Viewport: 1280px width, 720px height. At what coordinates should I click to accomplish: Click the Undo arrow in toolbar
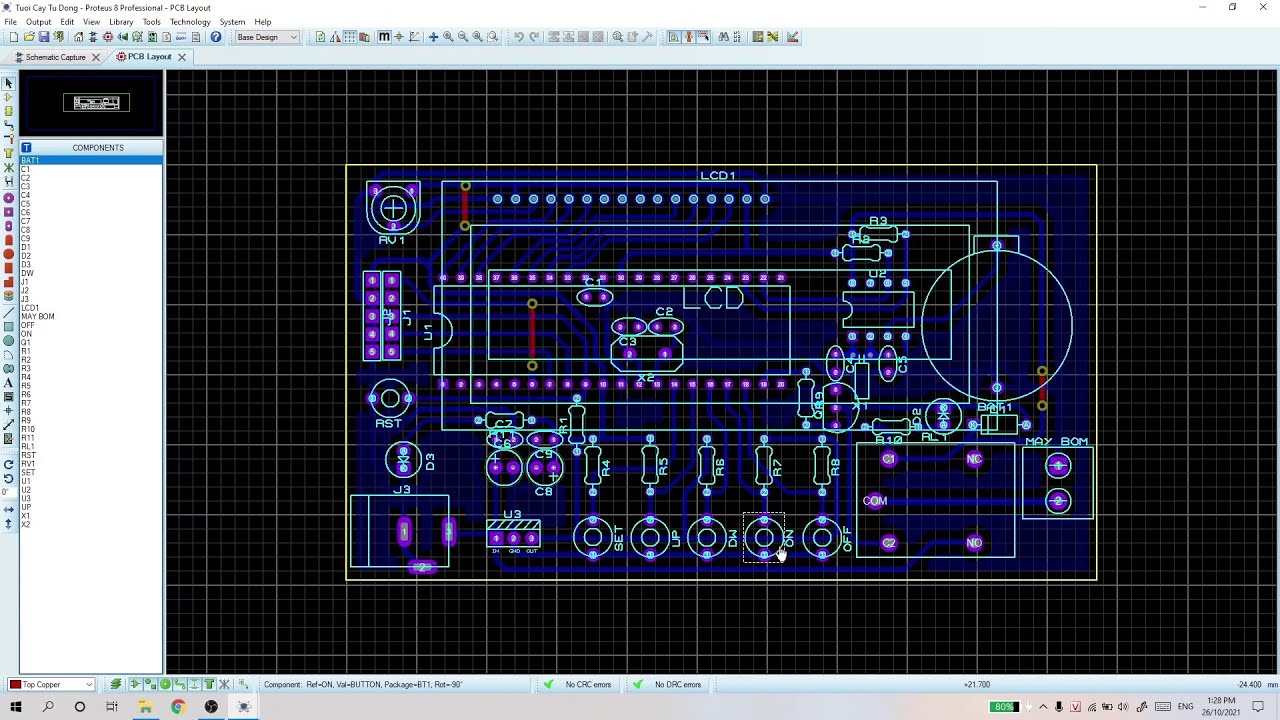[518, 37]
